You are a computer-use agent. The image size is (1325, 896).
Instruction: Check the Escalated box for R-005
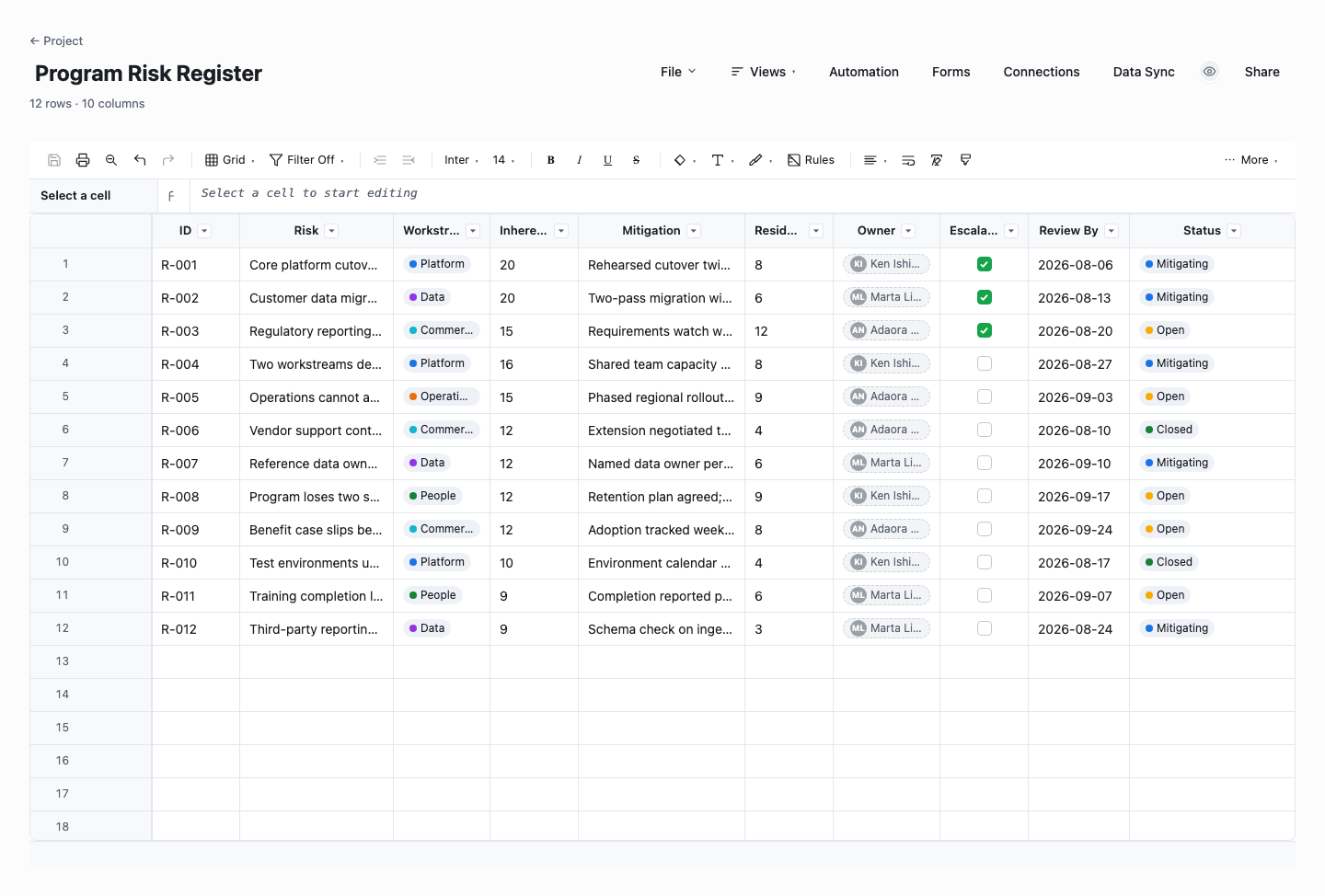(x=985, y=396)
